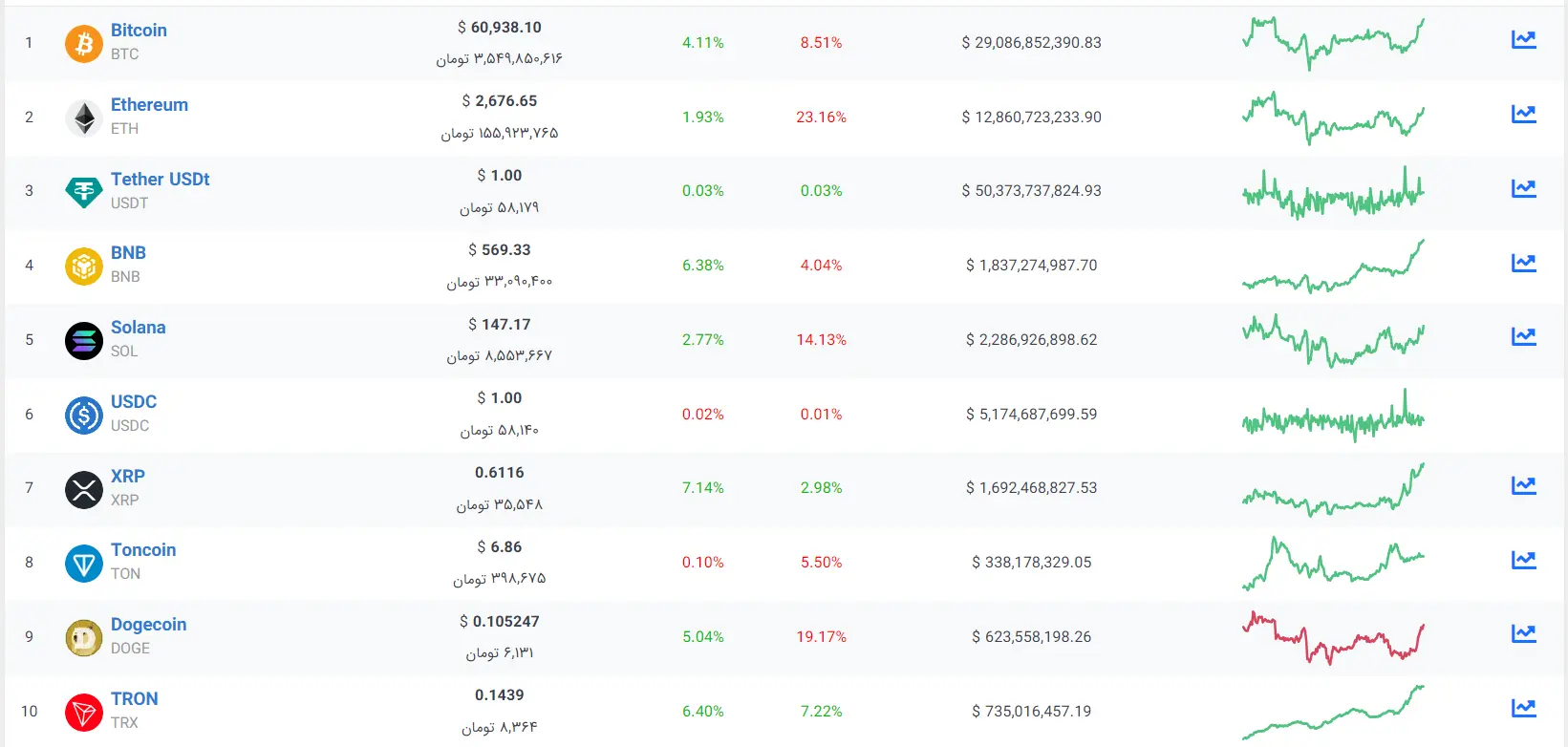Click the Tether USDt sparkline chart
1568x747 pixels.
(x=1333, y=192)
